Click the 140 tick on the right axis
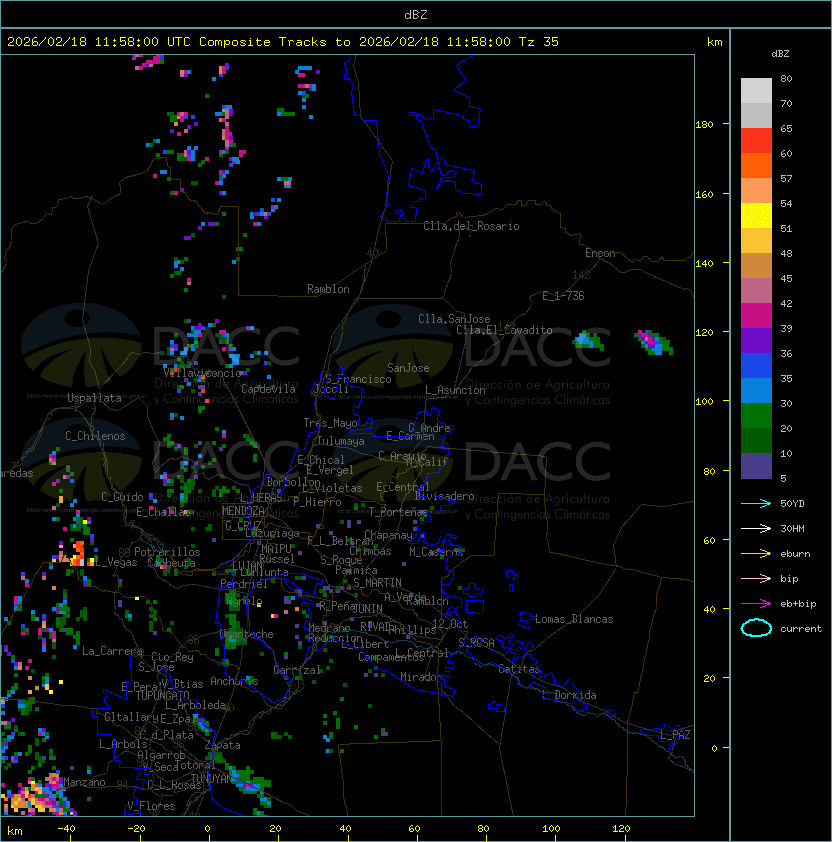Screen dimensions: 832x842 (x=704, y=264)
